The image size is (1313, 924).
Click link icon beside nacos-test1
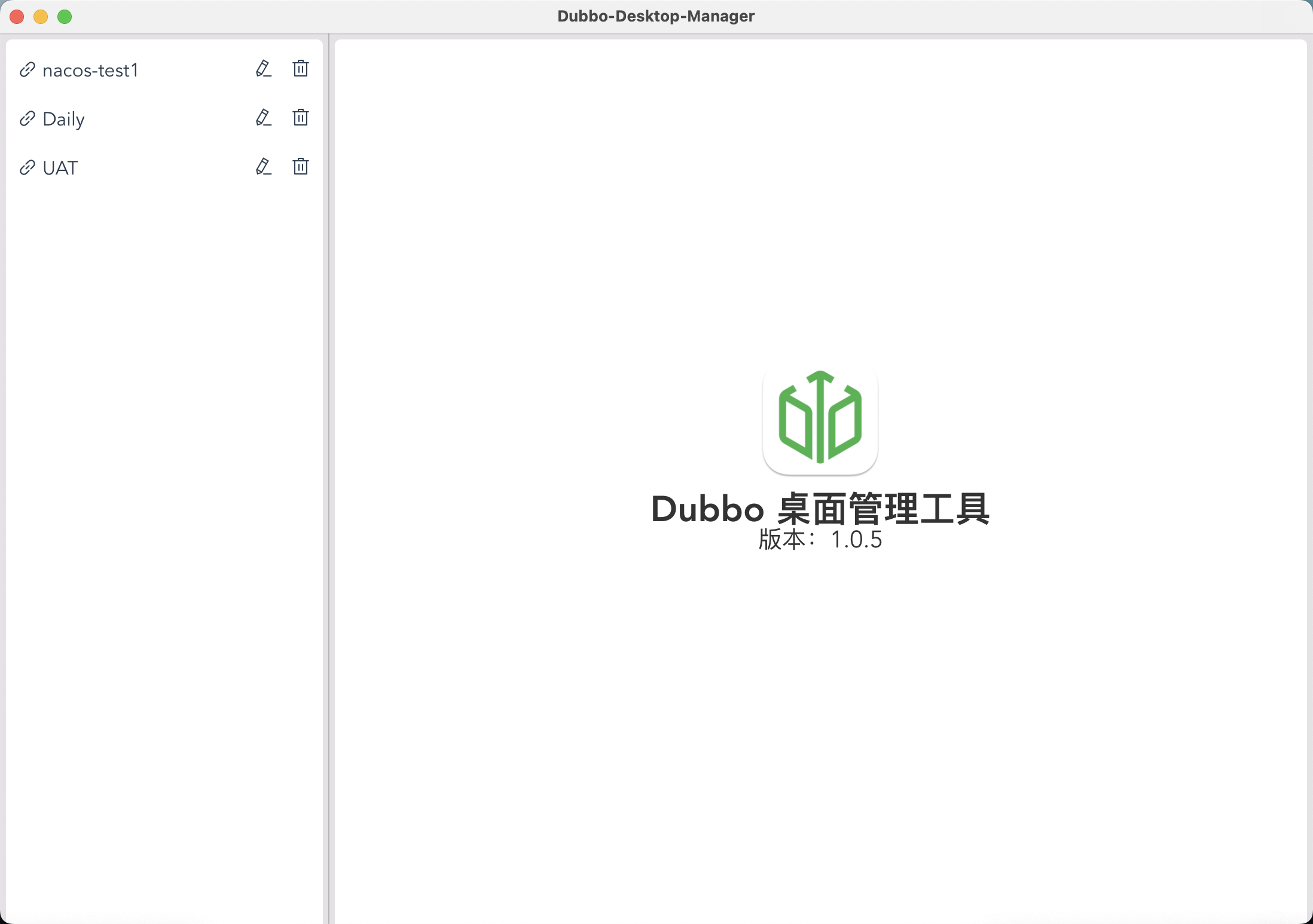click(x=28, y=70)
